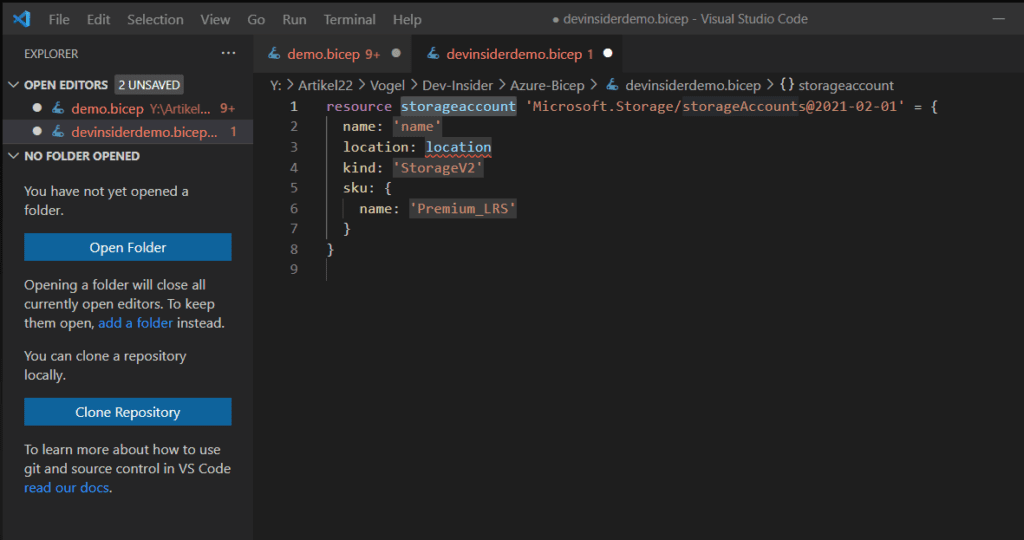The height and width of the screenshot is (540, 1024).
Task: Click line number 5 in gutter
Action: pos(294,188)
